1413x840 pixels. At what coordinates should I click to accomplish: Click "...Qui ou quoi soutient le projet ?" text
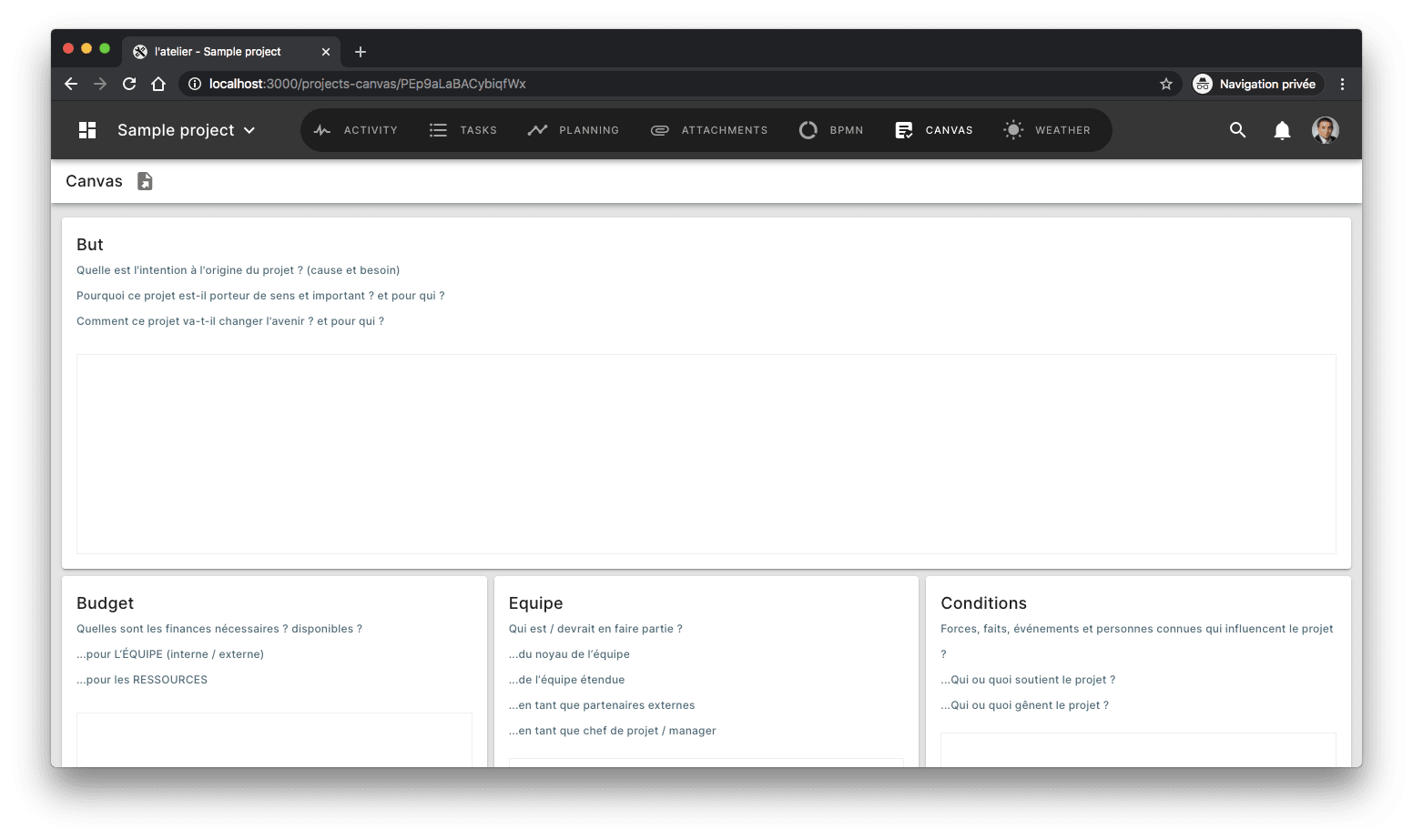pos(1028,680)
